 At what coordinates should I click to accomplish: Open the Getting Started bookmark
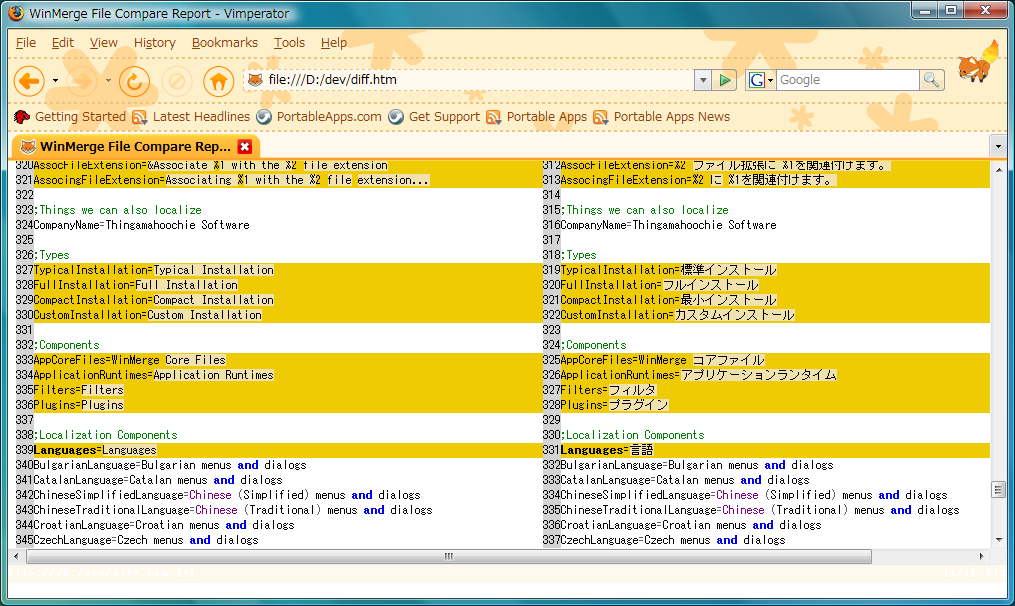pyautogui.click(x=70, y=117)
